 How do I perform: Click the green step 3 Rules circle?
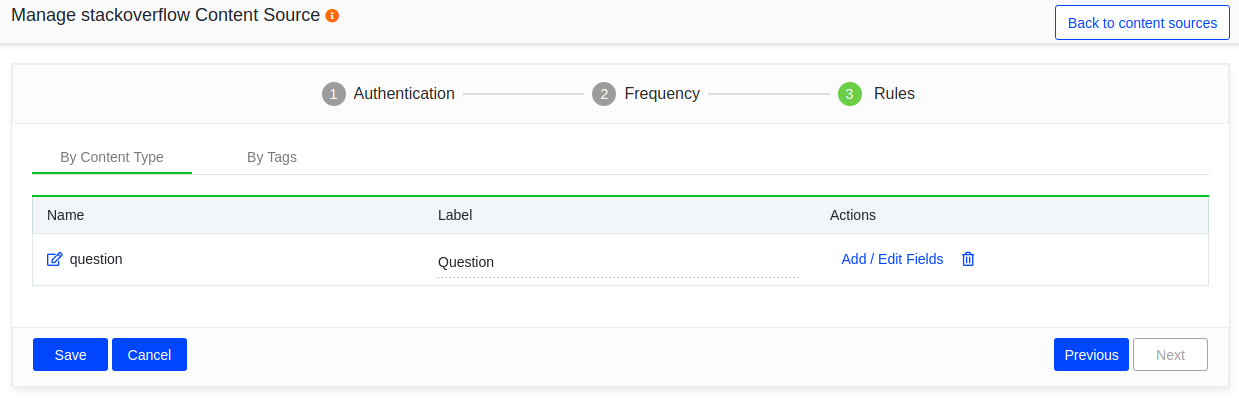point(850,94)
